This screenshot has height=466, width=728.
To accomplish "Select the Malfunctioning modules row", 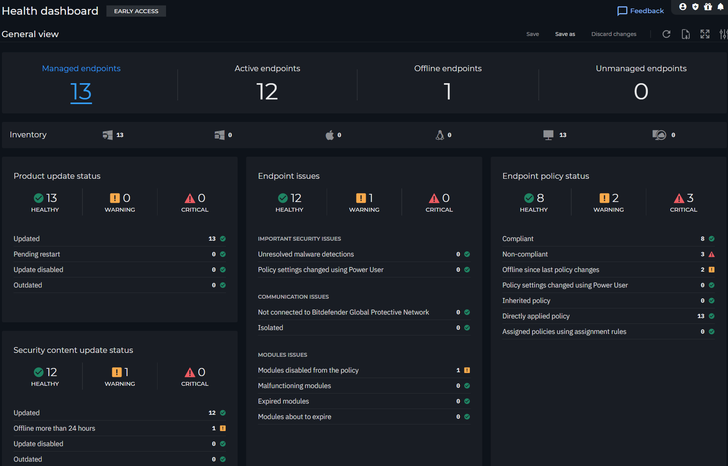I will tap(364, 386).
